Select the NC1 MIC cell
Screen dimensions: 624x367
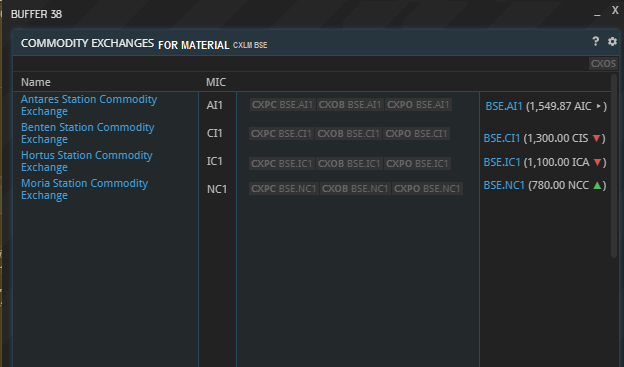pyautogui.click(x=217, y=189)
